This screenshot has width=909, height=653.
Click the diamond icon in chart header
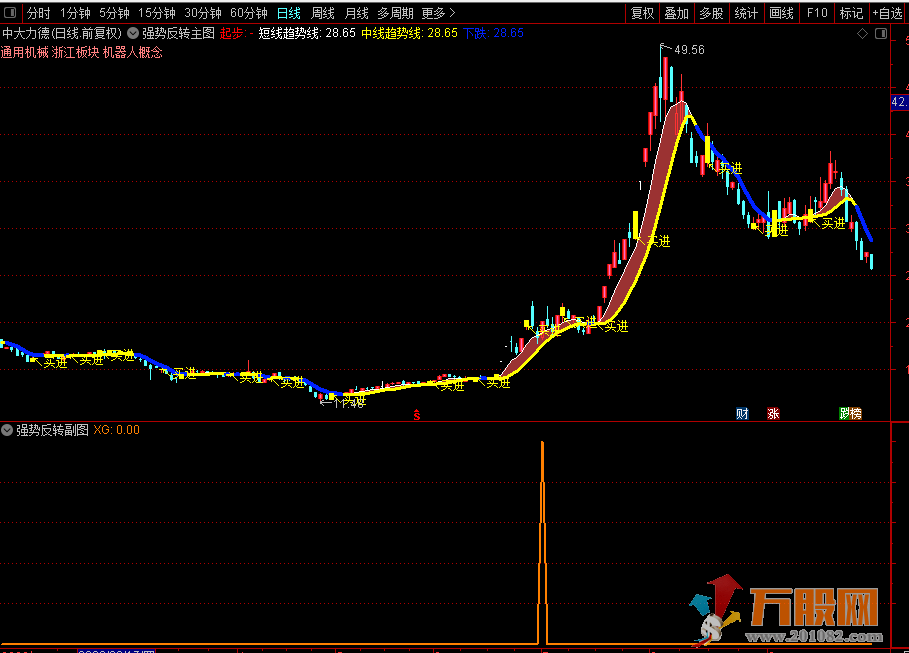coord(862,34)
